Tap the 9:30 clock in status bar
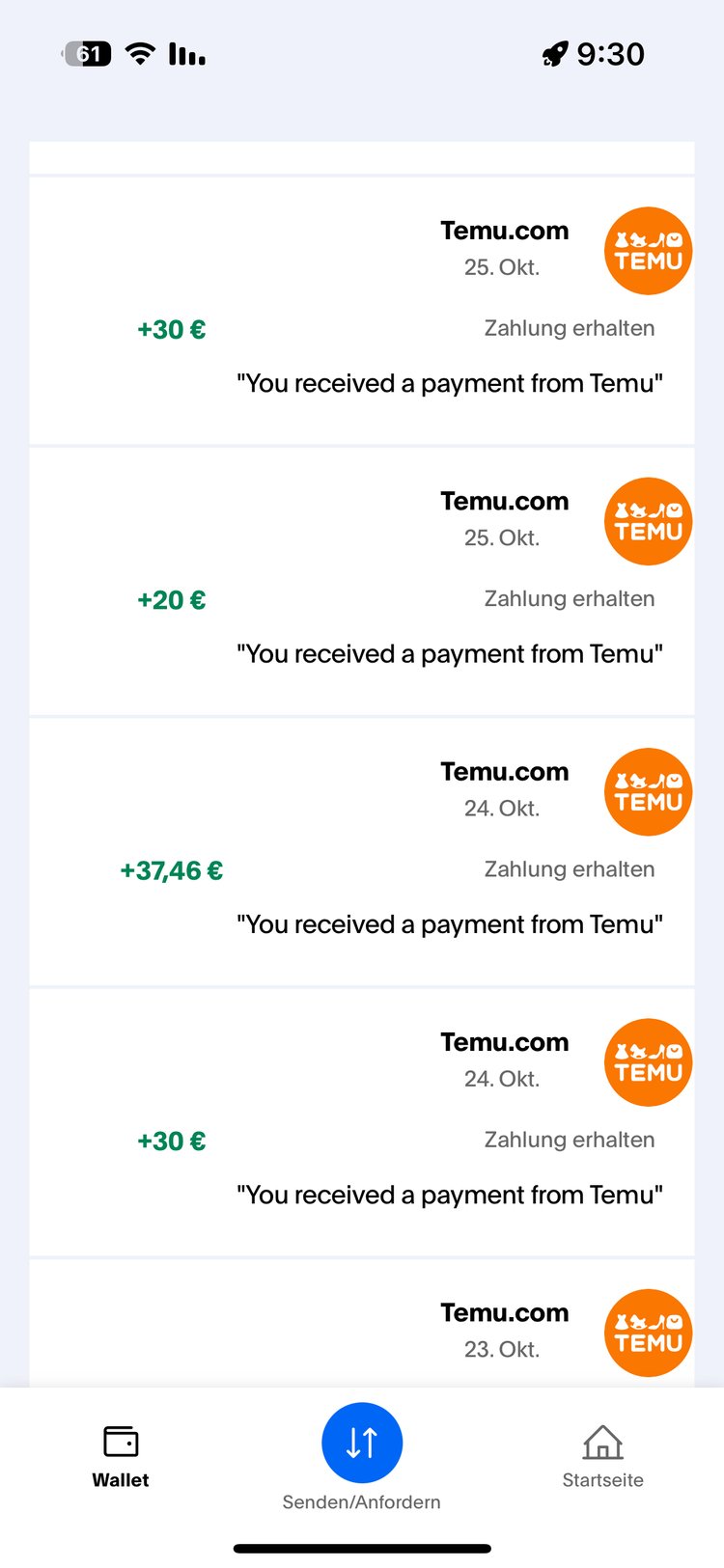The width and height of the screenshot is (724, 1568). 610,54
